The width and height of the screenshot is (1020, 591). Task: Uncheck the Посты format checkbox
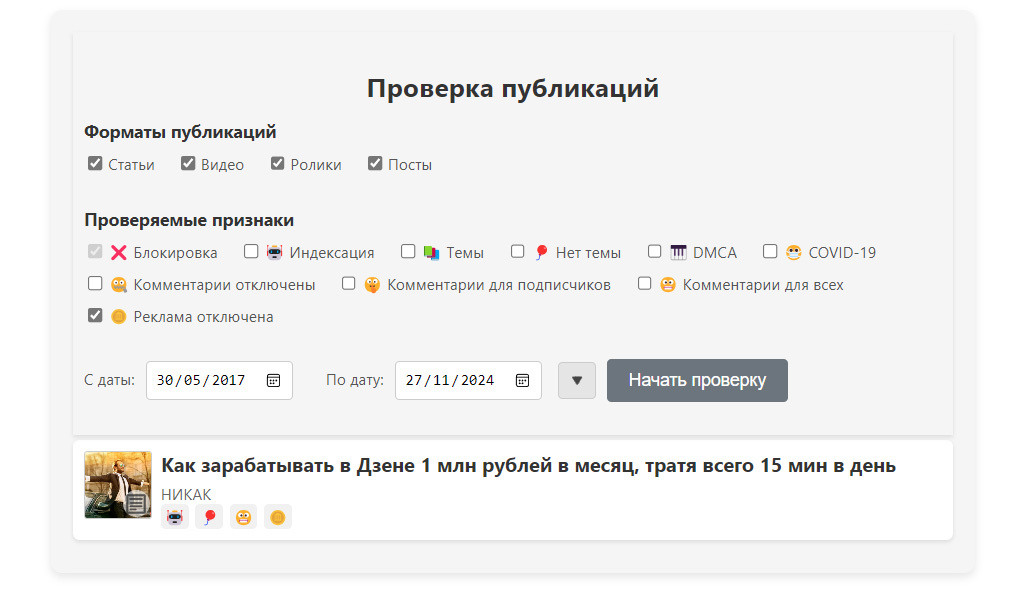tap(375, 162)
